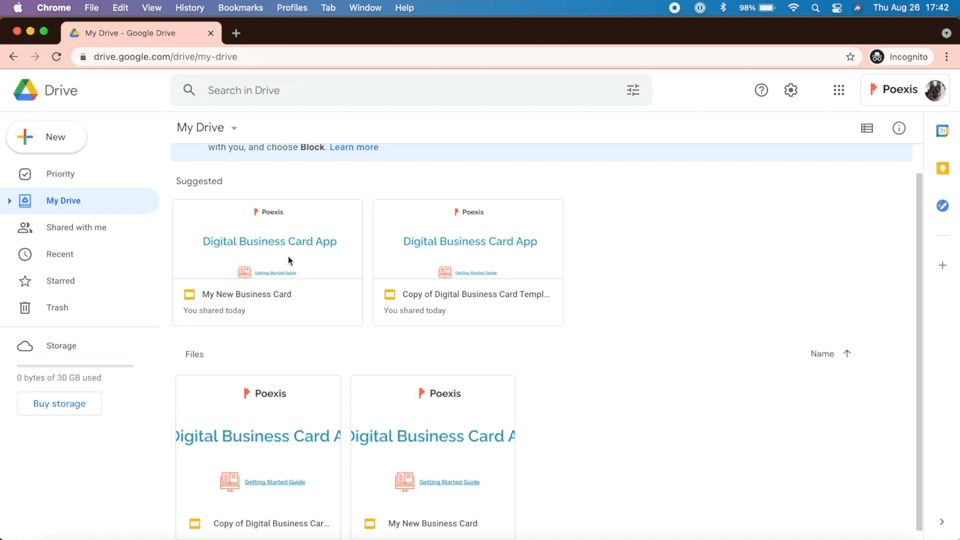Click the Search in Drive field
This screenshot has width=960, height=540.
pyautogui.click(x=410, y=90)
